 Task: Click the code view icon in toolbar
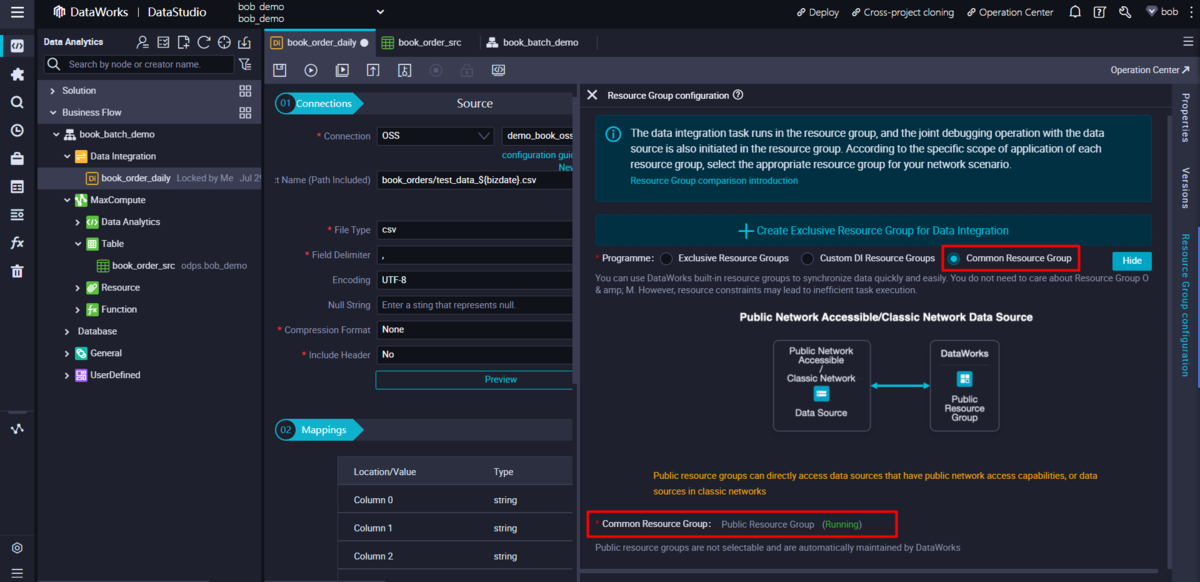[x=498, y=70]
